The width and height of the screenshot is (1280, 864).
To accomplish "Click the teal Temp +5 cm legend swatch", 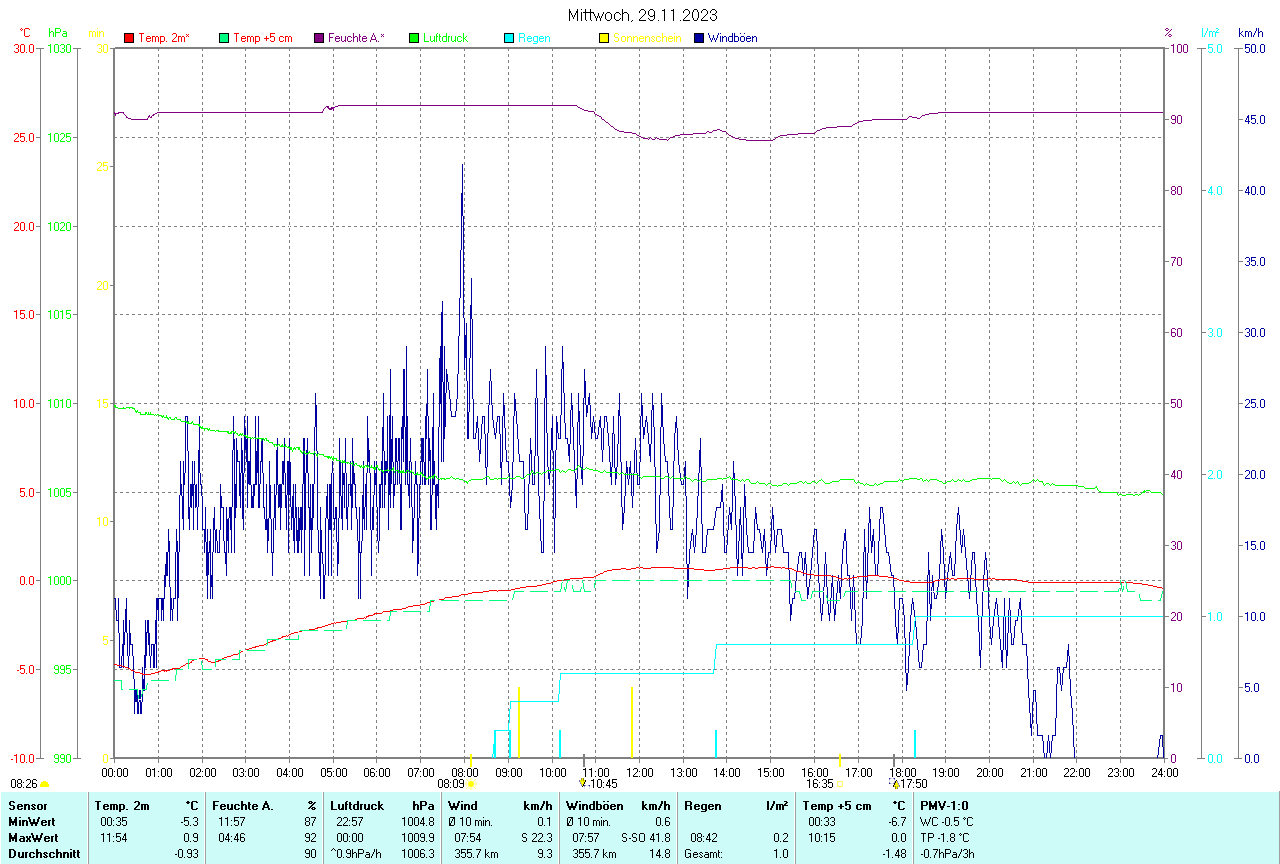I will point(224,38).
